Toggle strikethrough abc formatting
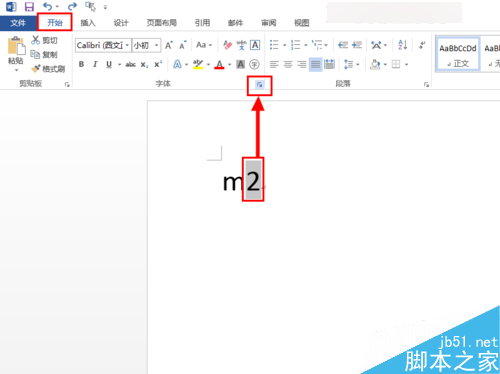 [x=130, y=64]
